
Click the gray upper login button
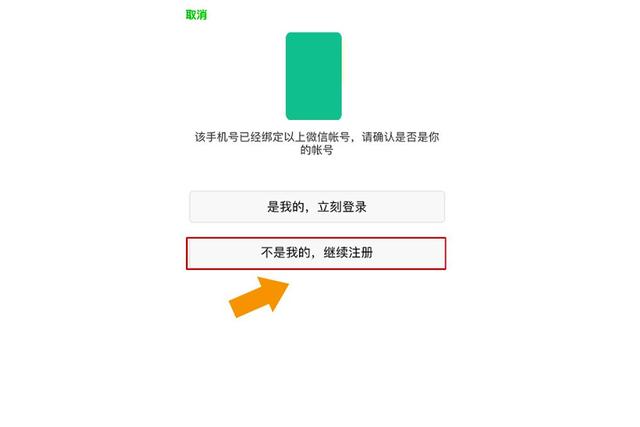coord(317,207)
